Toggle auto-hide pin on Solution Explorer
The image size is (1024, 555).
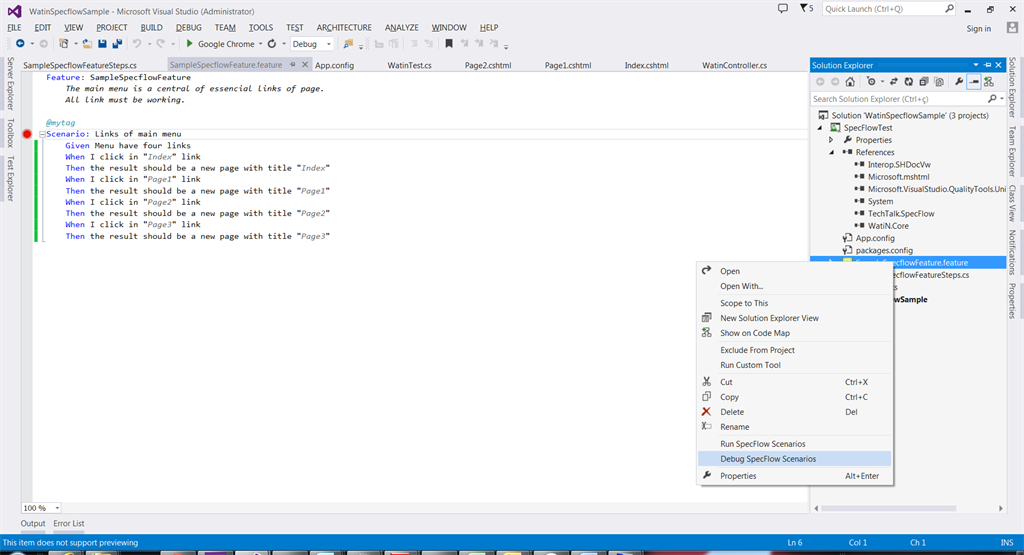987,65
